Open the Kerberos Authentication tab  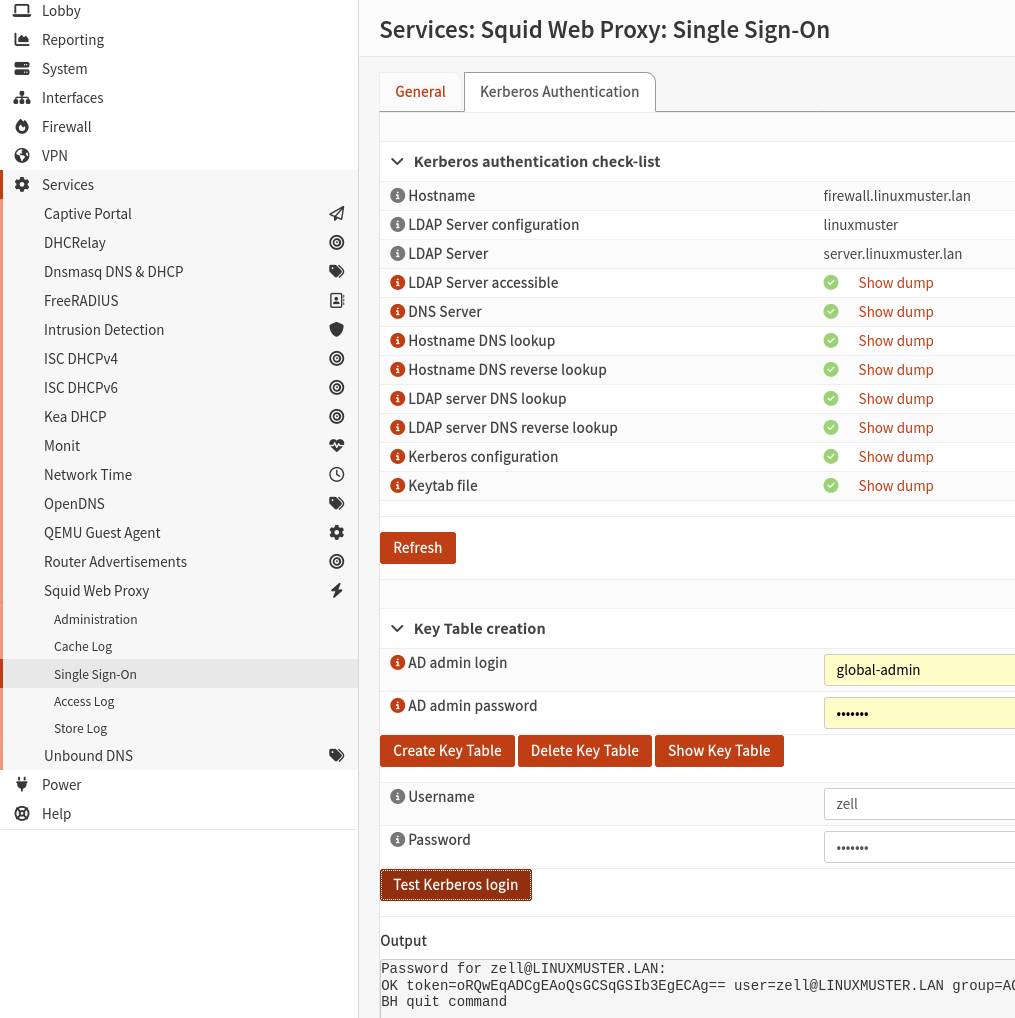(x=559, y=92)
